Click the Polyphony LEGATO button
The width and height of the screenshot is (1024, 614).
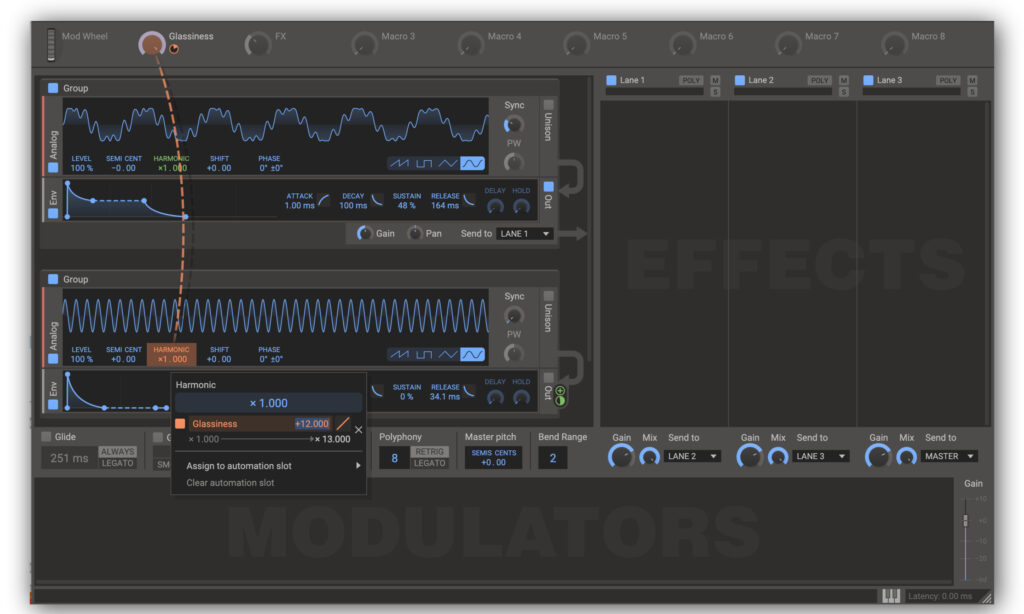click(x=430, y=463)
